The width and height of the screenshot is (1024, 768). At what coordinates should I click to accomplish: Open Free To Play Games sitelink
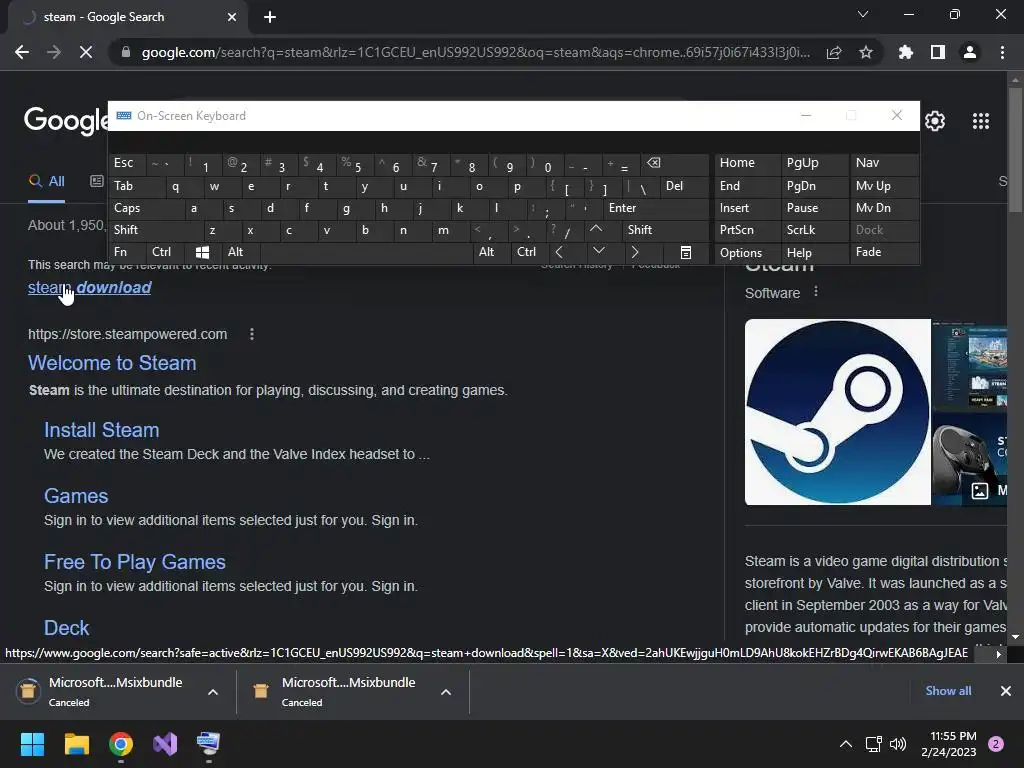(x=135, y=562)
